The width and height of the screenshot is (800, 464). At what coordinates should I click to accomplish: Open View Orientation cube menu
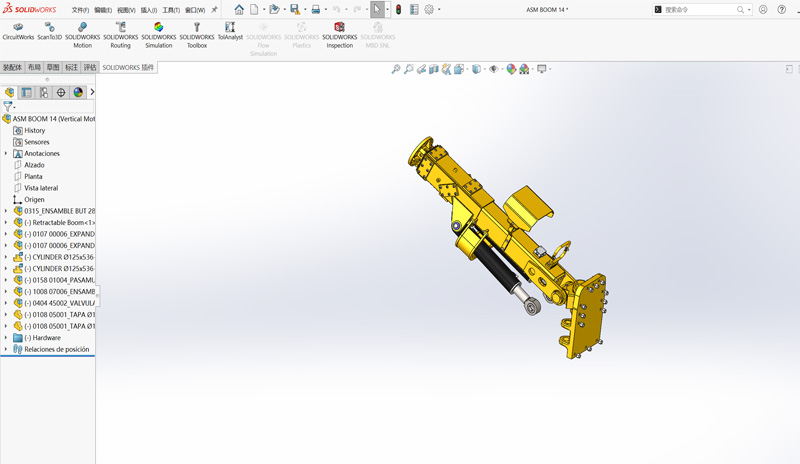[459, 69]
